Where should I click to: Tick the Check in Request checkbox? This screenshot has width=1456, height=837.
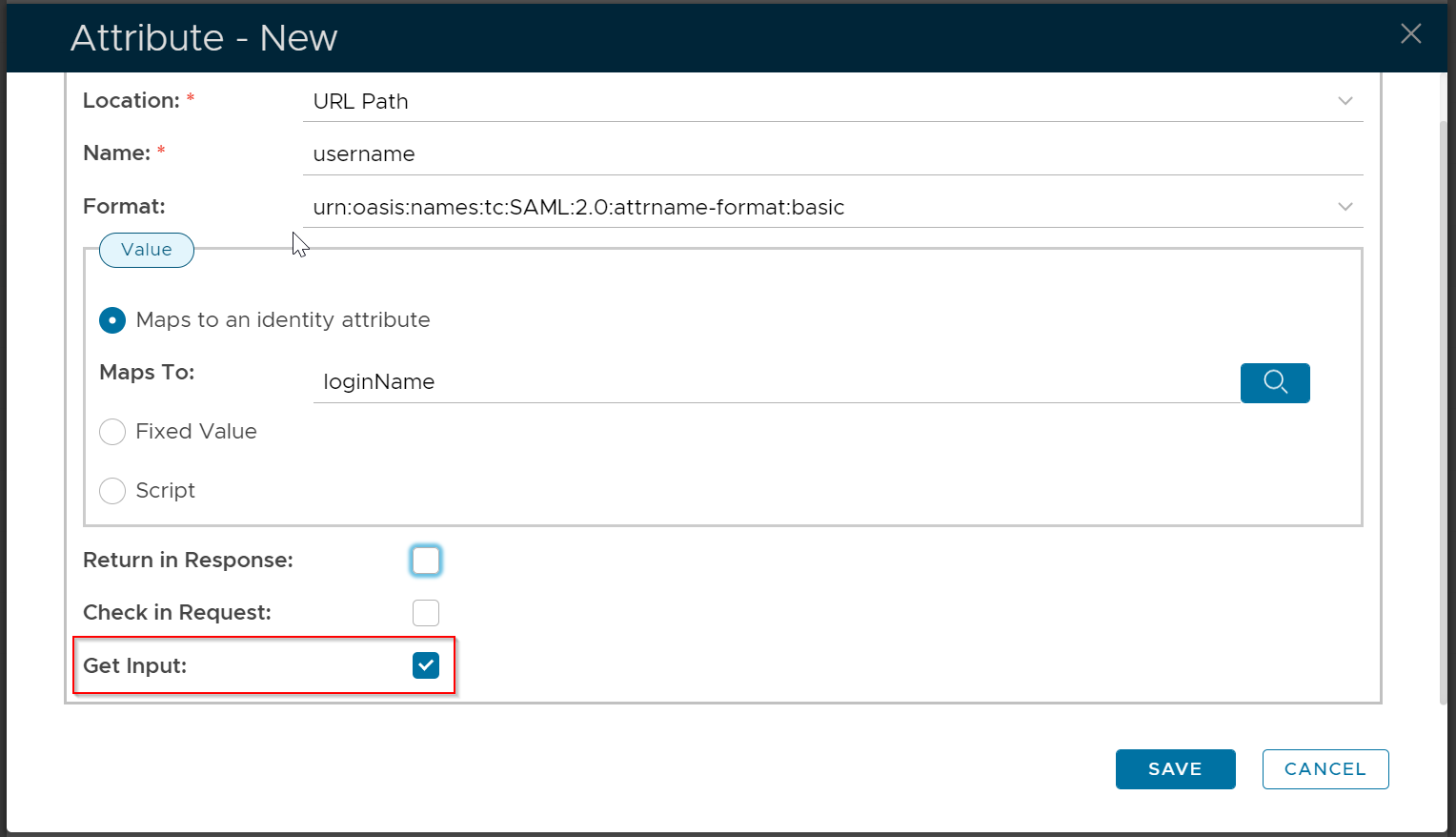click(426, 613)
